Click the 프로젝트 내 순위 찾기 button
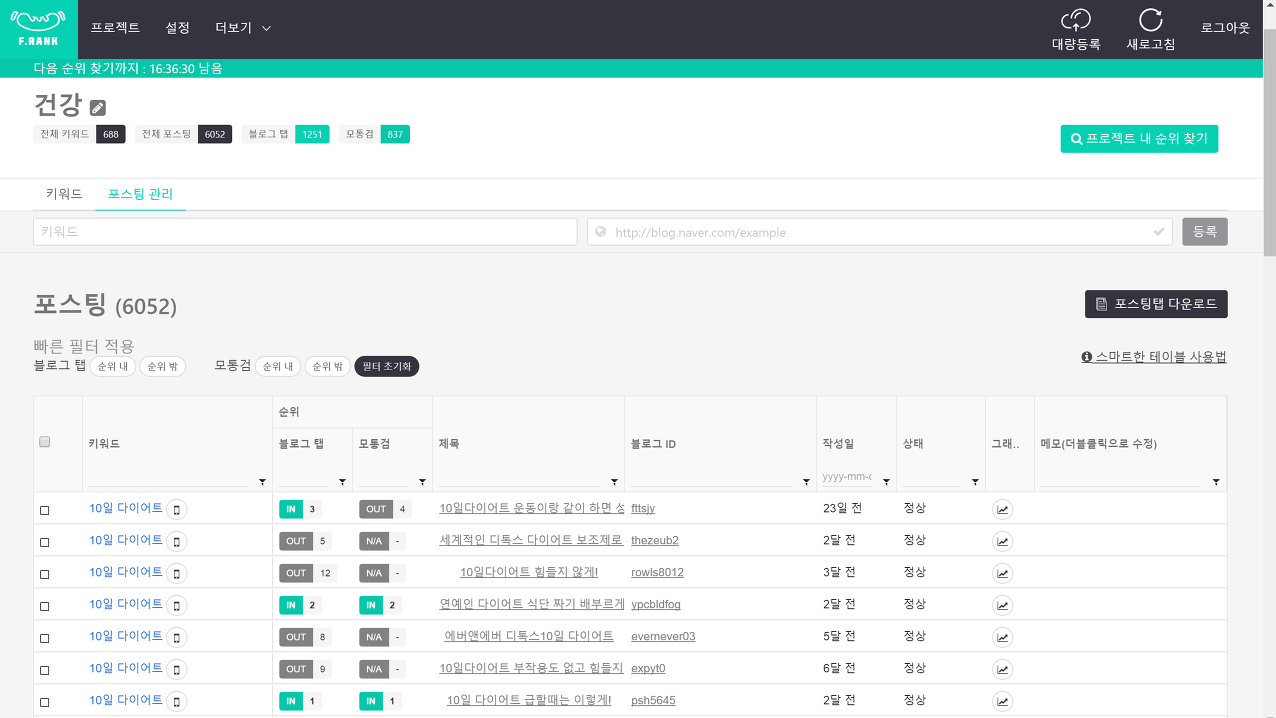 pyautogui.click(x=1139, y=139)
